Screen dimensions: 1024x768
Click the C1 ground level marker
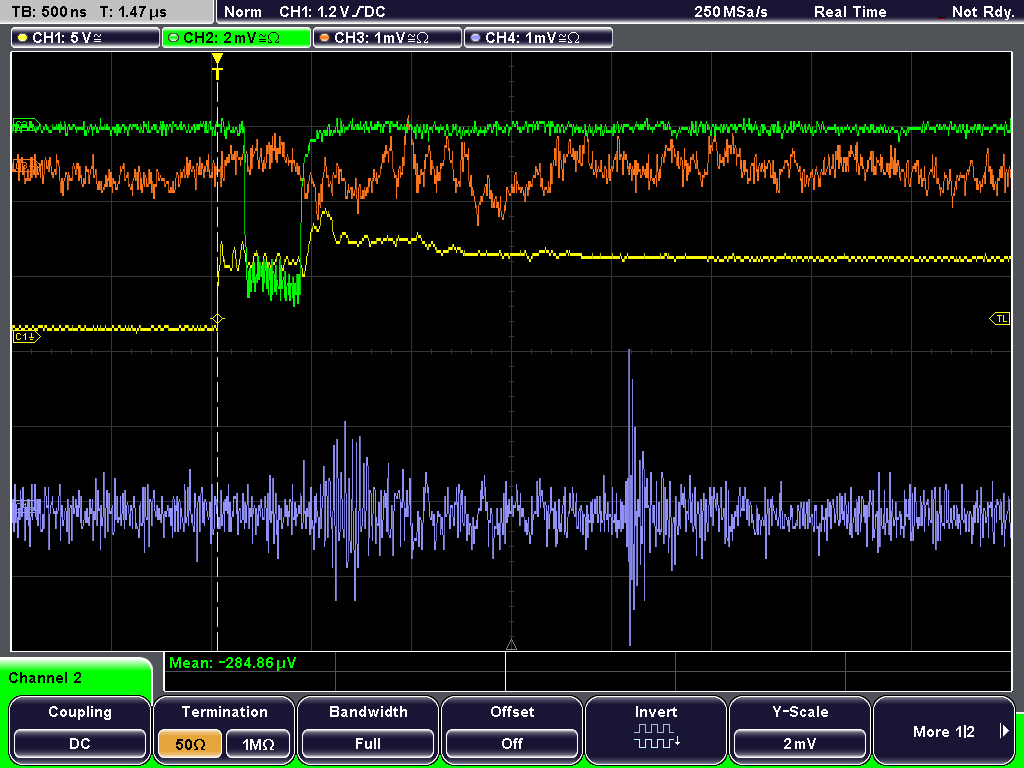26,336
